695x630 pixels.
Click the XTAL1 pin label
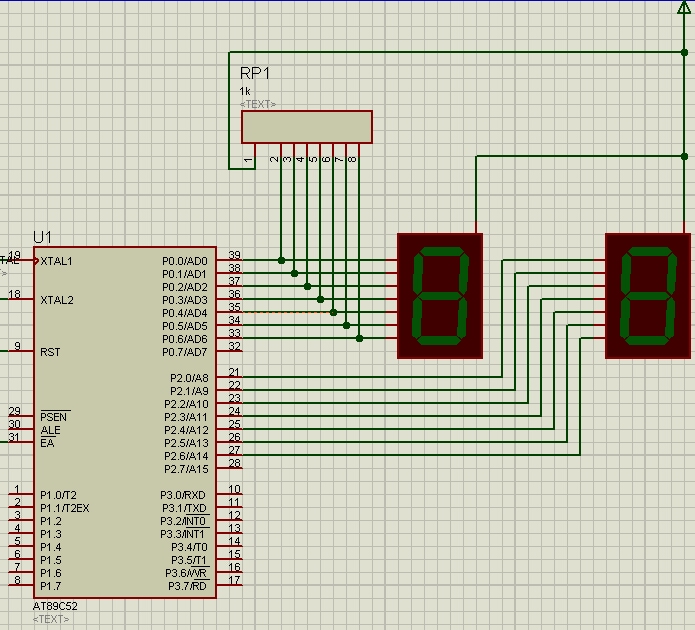56,261
